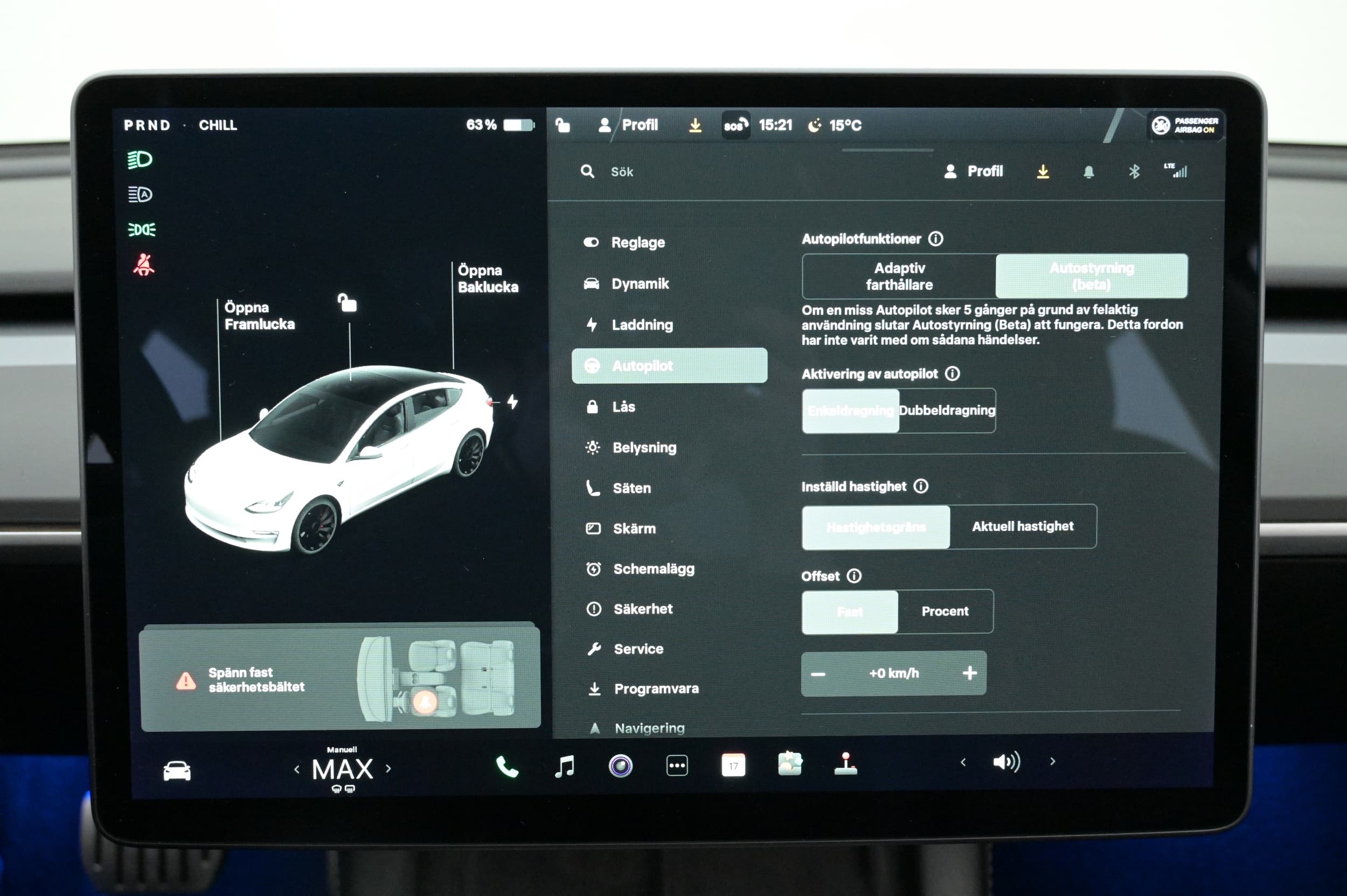Choose Aktuell hastighet speed setting

point(1023,526)
